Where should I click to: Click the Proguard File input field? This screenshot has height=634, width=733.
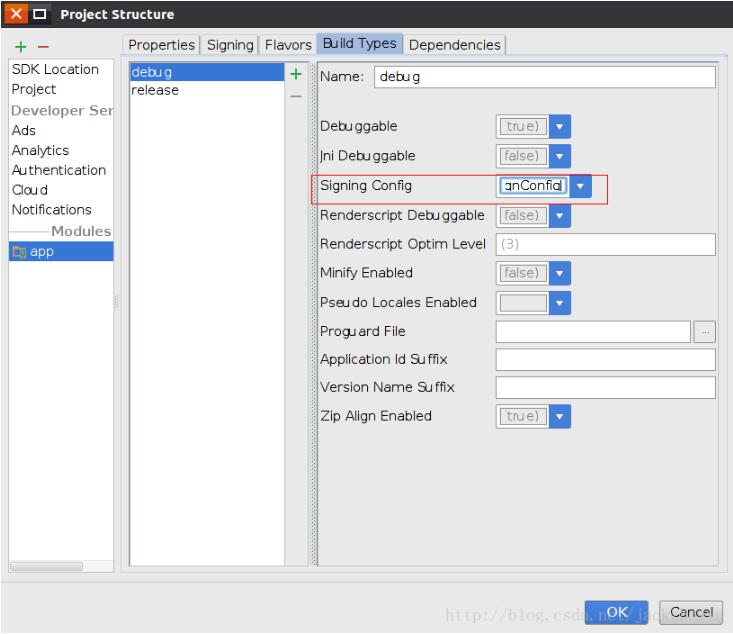coord(593,332)
